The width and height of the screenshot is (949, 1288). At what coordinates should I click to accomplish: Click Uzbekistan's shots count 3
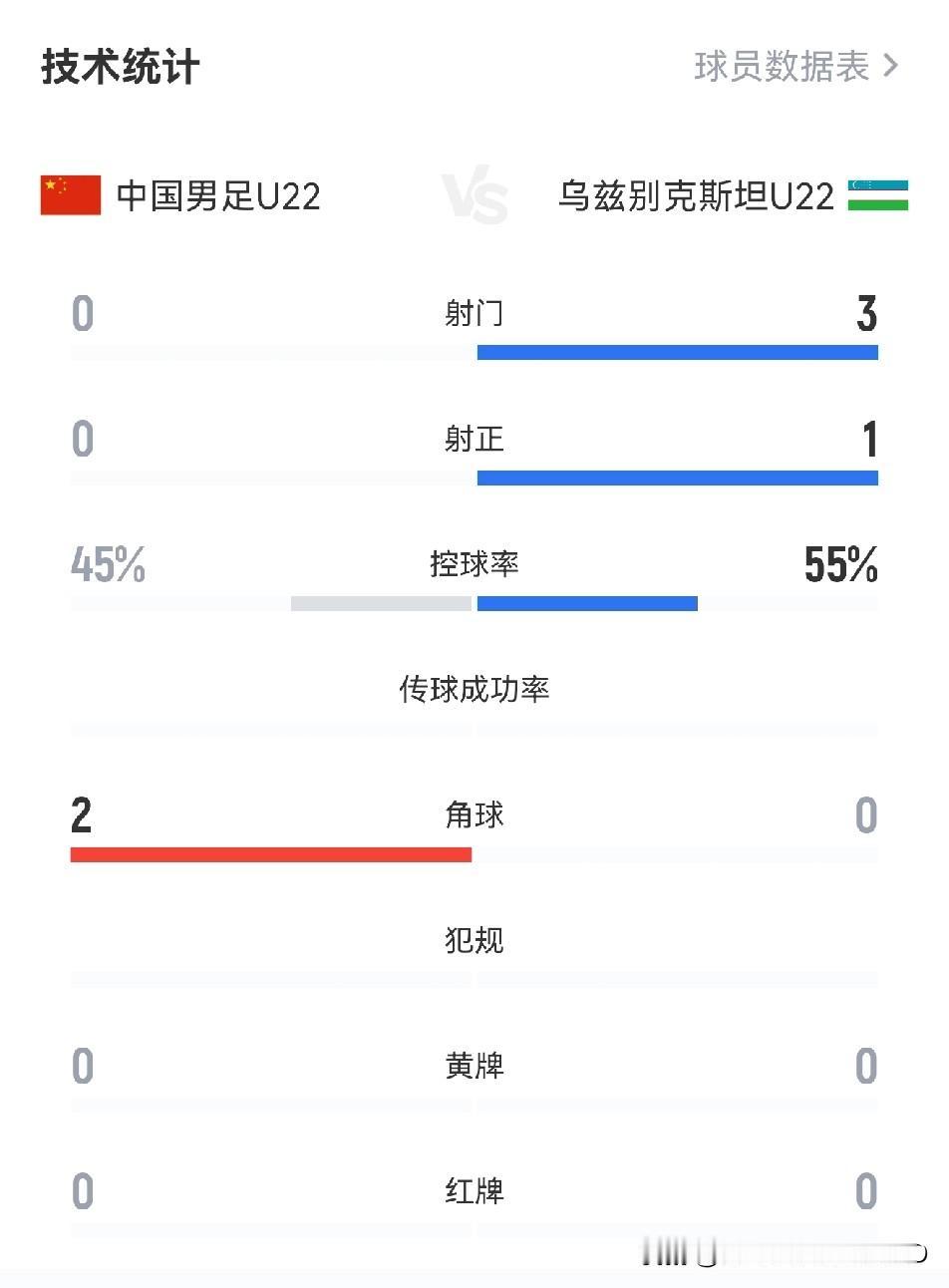tap(866, 314)
